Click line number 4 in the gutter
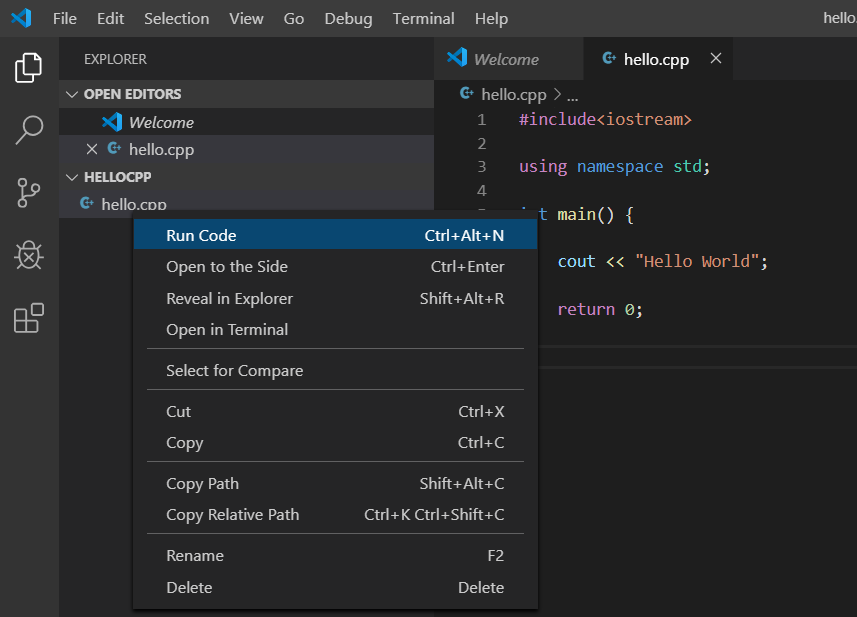The width and height of the screenshot is (857, 617). click(x=482, y=190)
